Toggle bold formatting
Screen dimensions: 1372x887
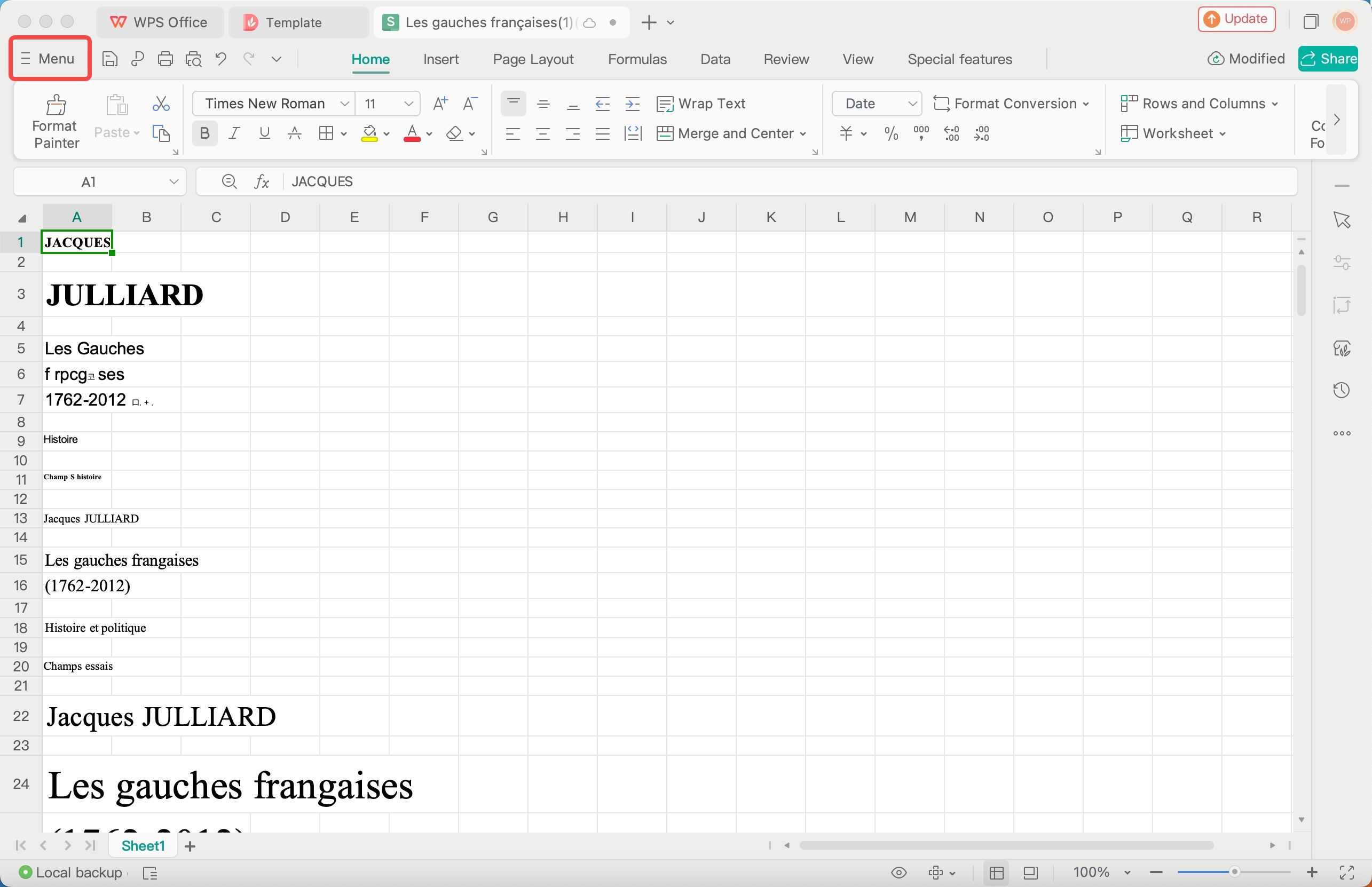coord(204,133)
